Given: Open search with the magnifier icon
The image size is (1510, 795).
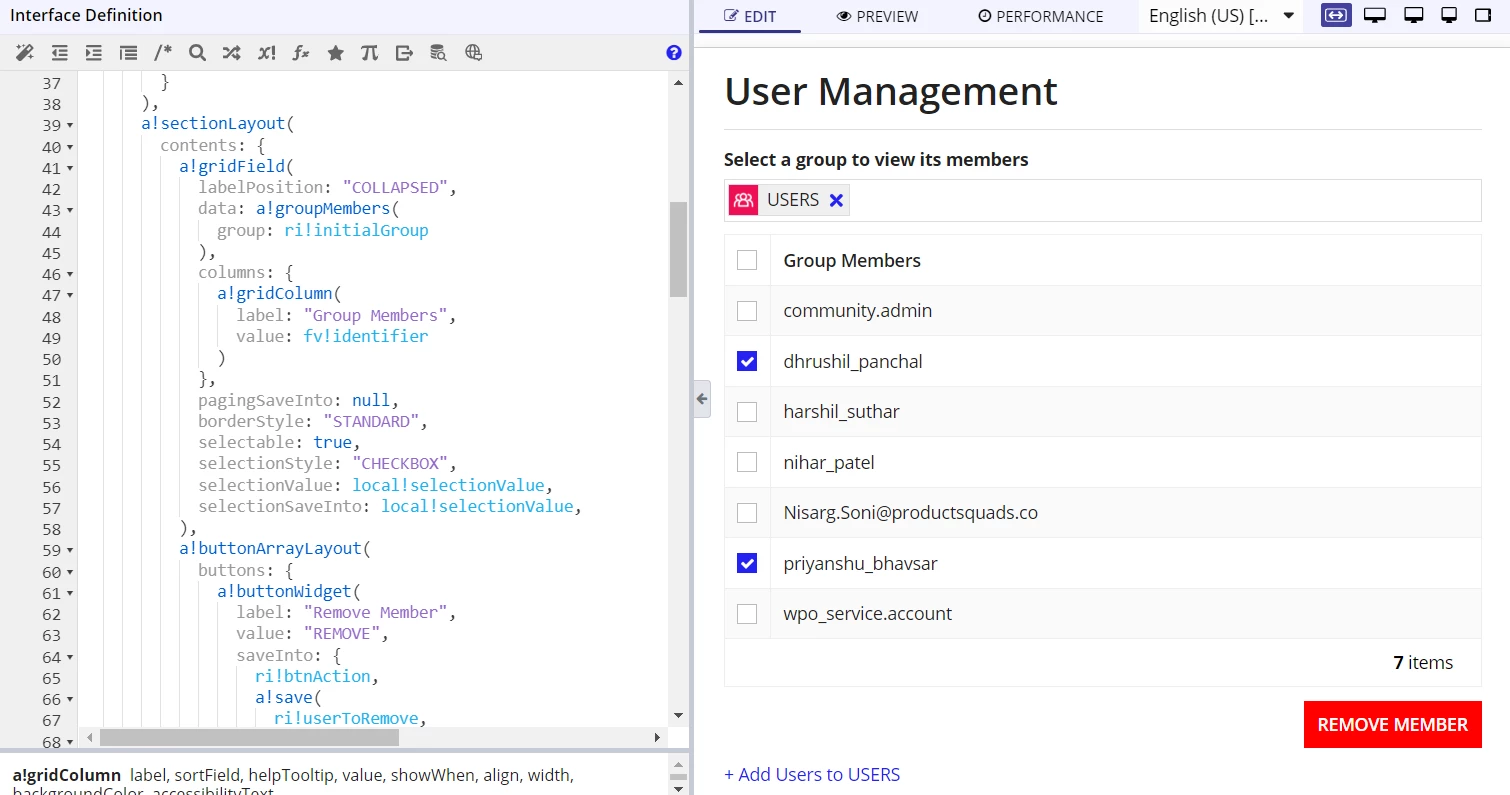Looking at the screenshot, I should [x=197, y=53].
